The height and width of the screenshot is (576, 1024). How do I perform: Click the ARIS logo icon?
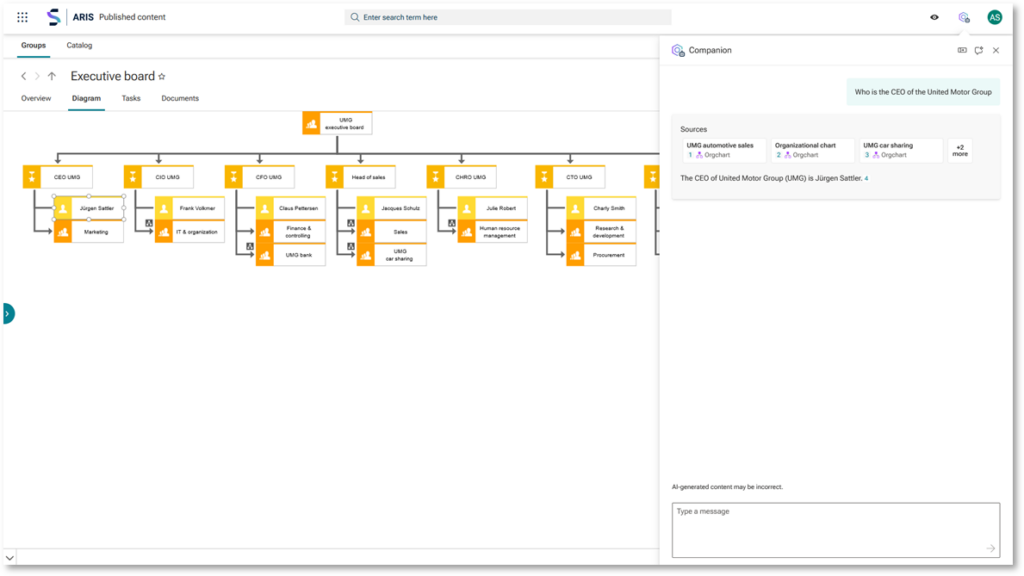click(x=54, y=17)
